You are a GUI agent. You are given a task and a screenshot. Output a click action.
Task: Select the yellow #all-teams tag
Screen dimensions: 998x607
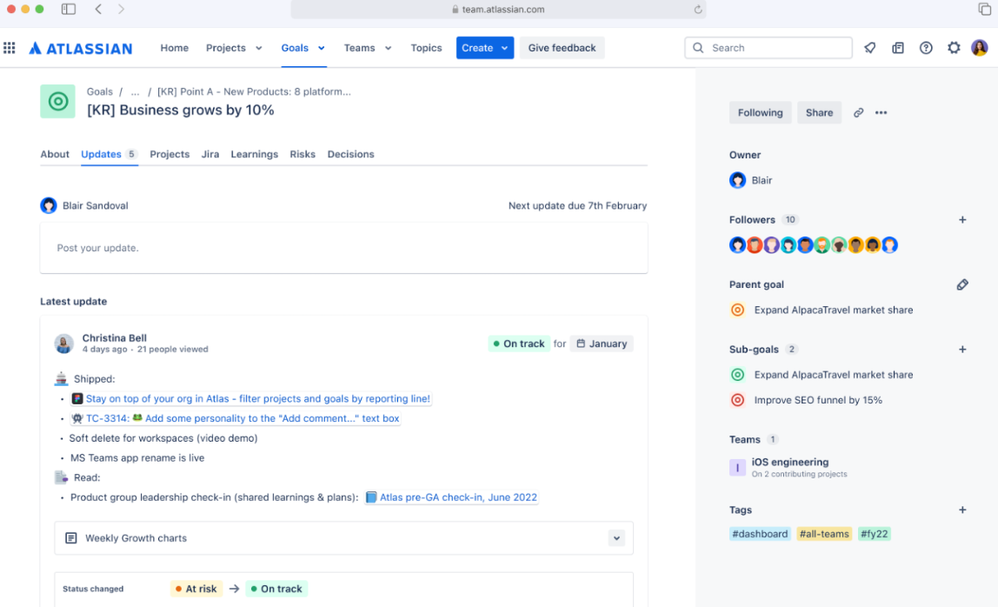[824, 534]
